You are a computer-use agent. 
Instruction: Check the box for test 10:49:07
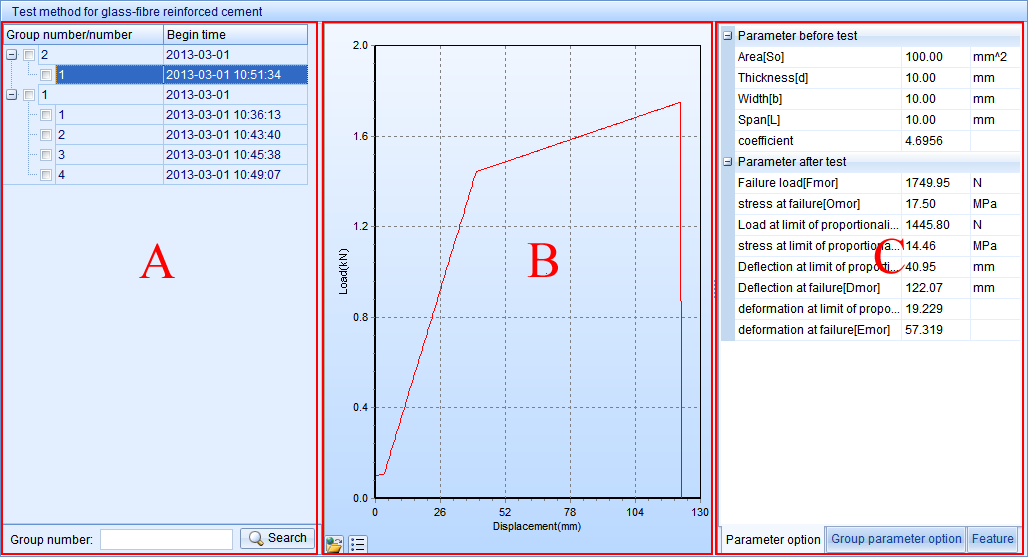(x=46, y=175)
